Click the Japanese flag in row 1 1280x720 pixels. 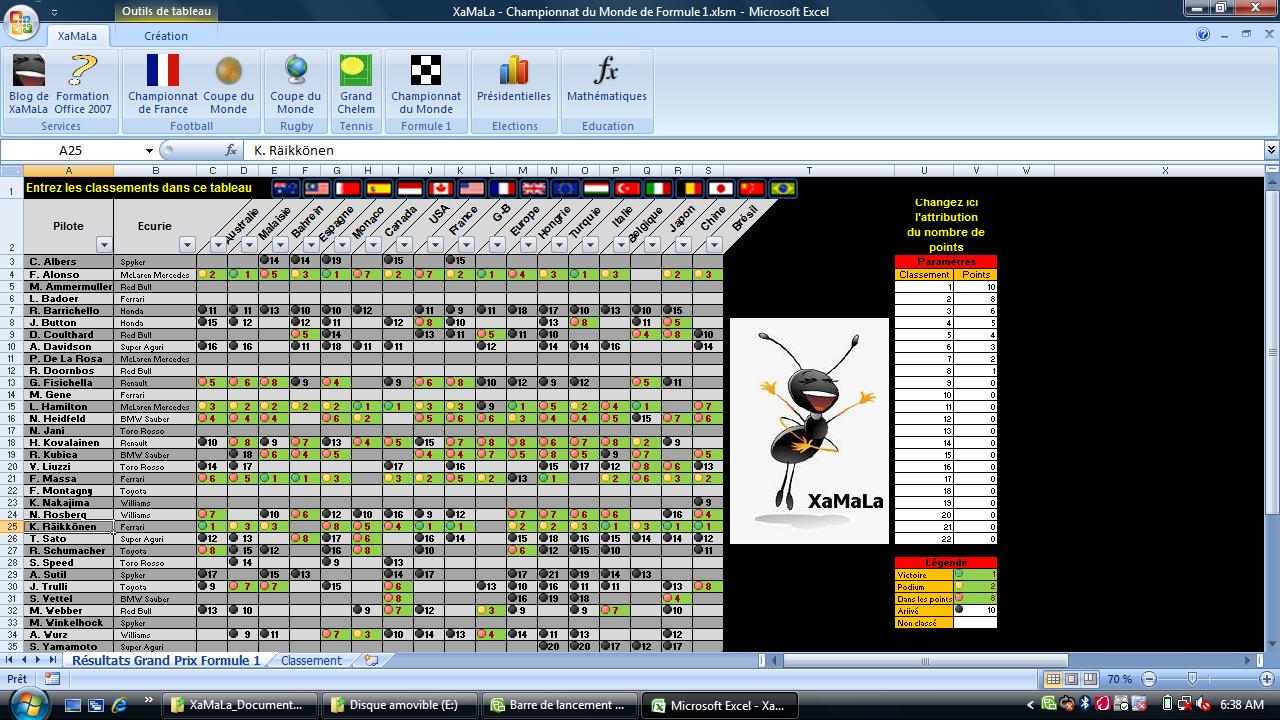tap(720, 188)
